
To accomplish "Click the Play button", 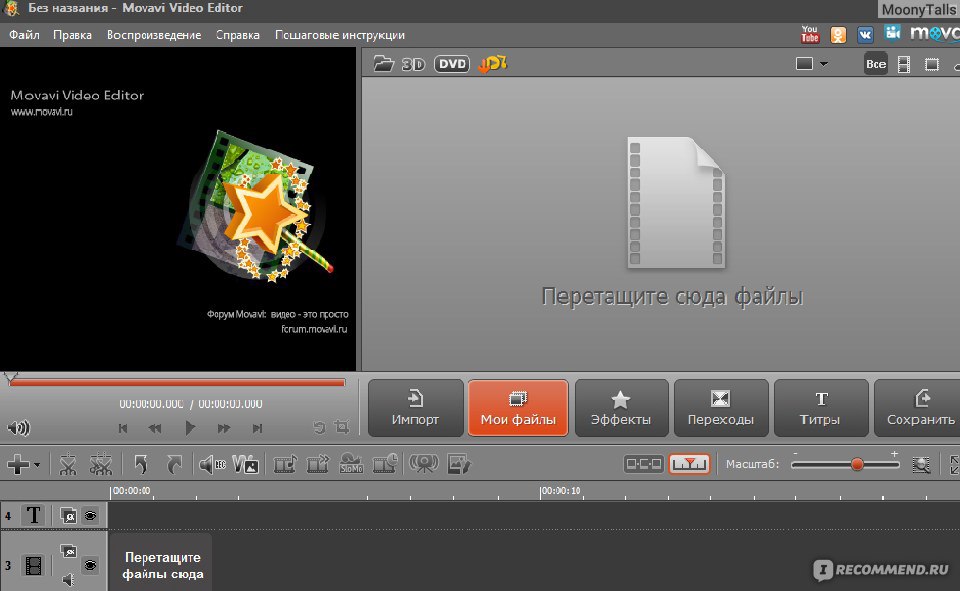I will [x=190, y=427].
